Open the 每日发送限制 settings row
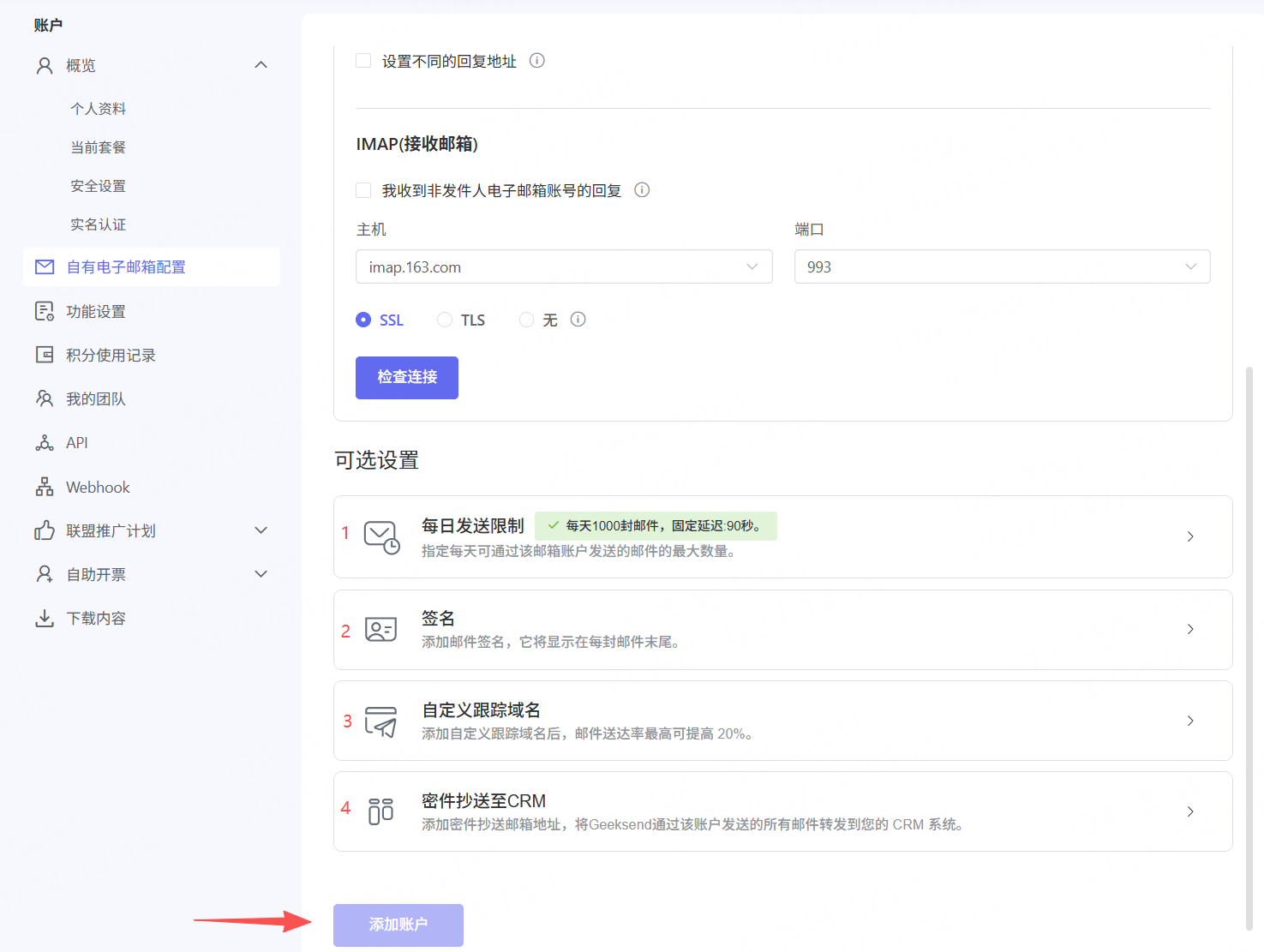 pos(782,536)
